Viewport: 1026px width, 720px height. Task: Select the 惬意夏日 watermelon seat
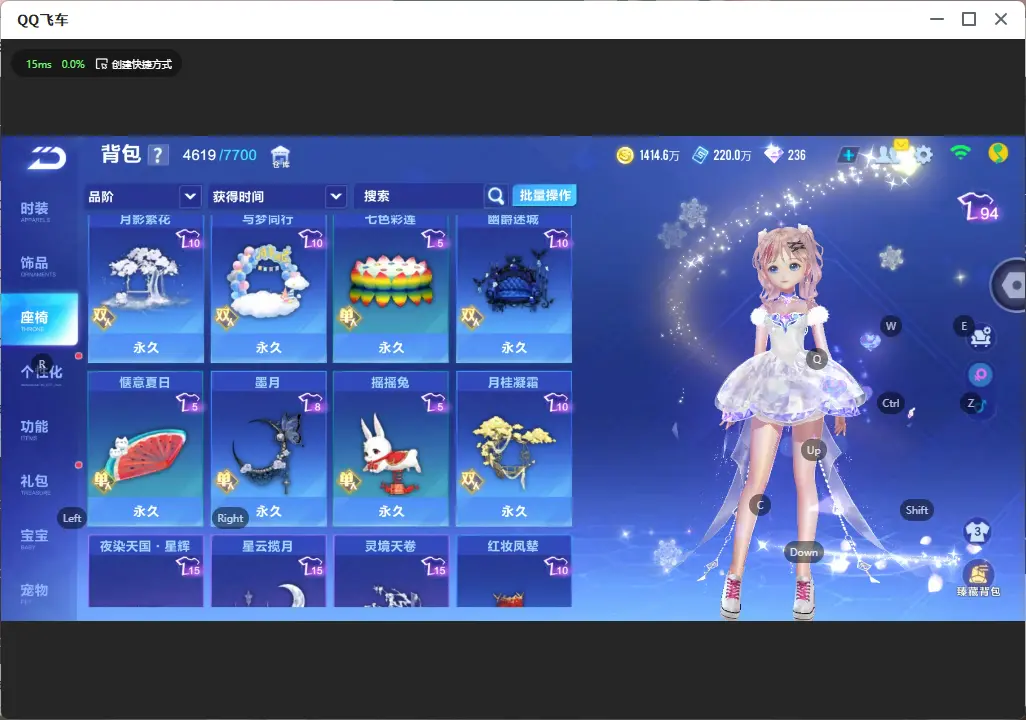[146, 449]
